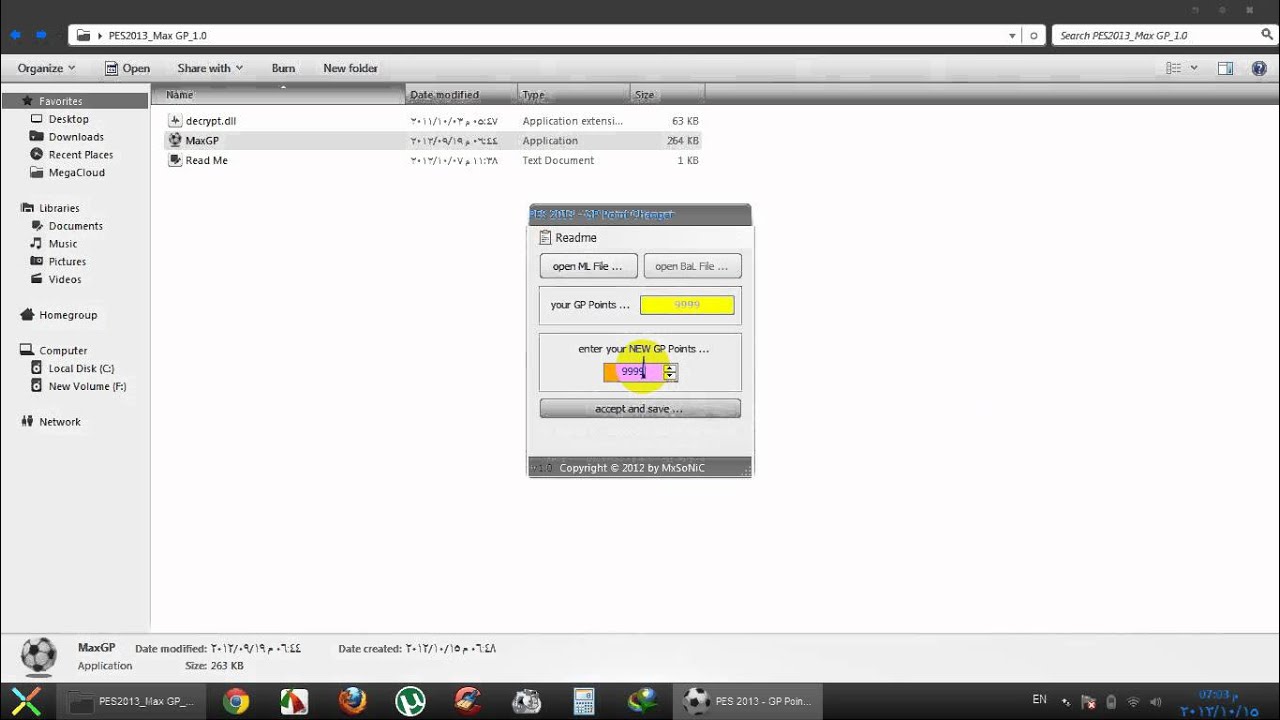Click the Search PES2013_Max GP_1.0 box
This screenshot has height=720, width=1280.
click(x=1156, y=35)
